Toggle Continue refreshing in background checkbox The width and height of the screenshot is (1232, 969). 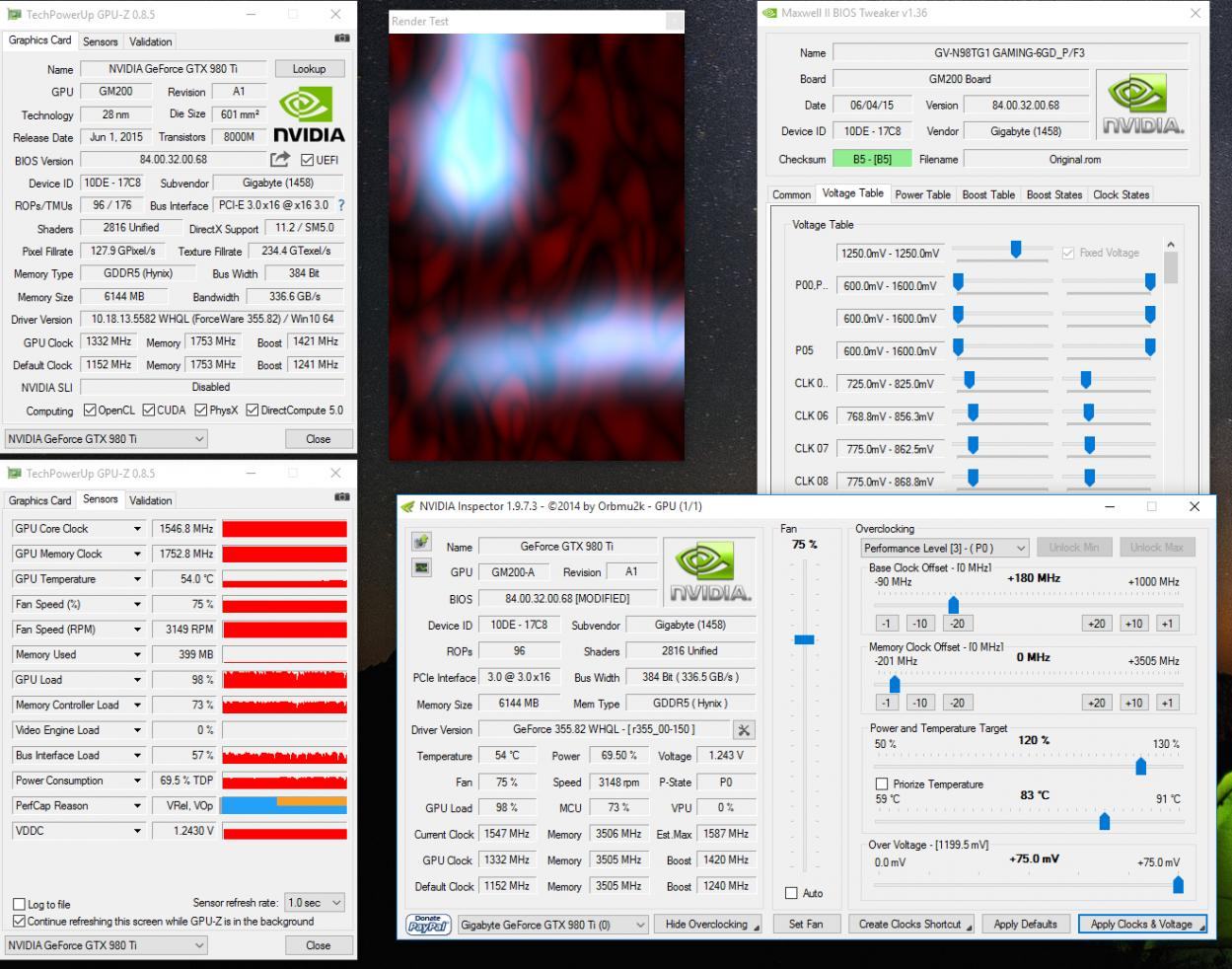19,922
